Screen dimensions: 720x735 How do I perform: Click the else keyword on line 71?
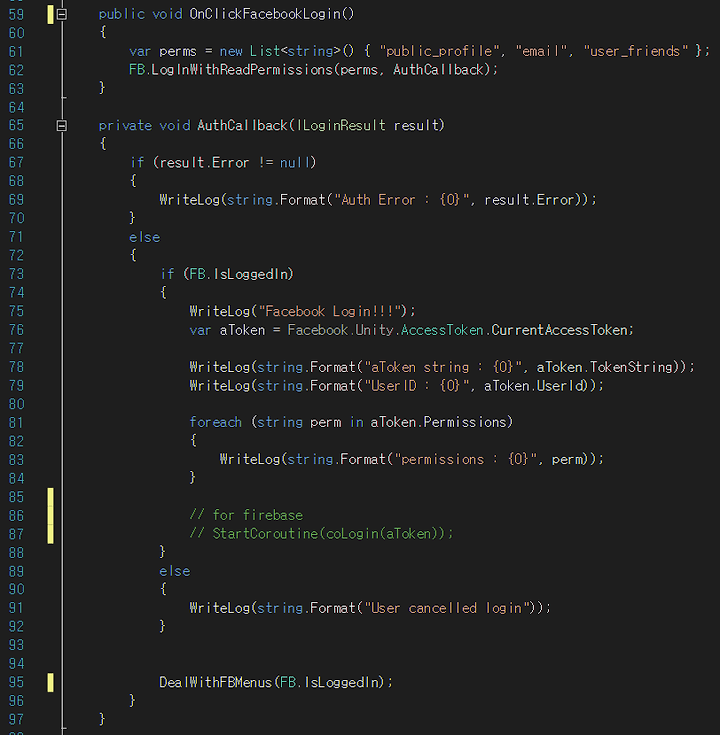144,237
